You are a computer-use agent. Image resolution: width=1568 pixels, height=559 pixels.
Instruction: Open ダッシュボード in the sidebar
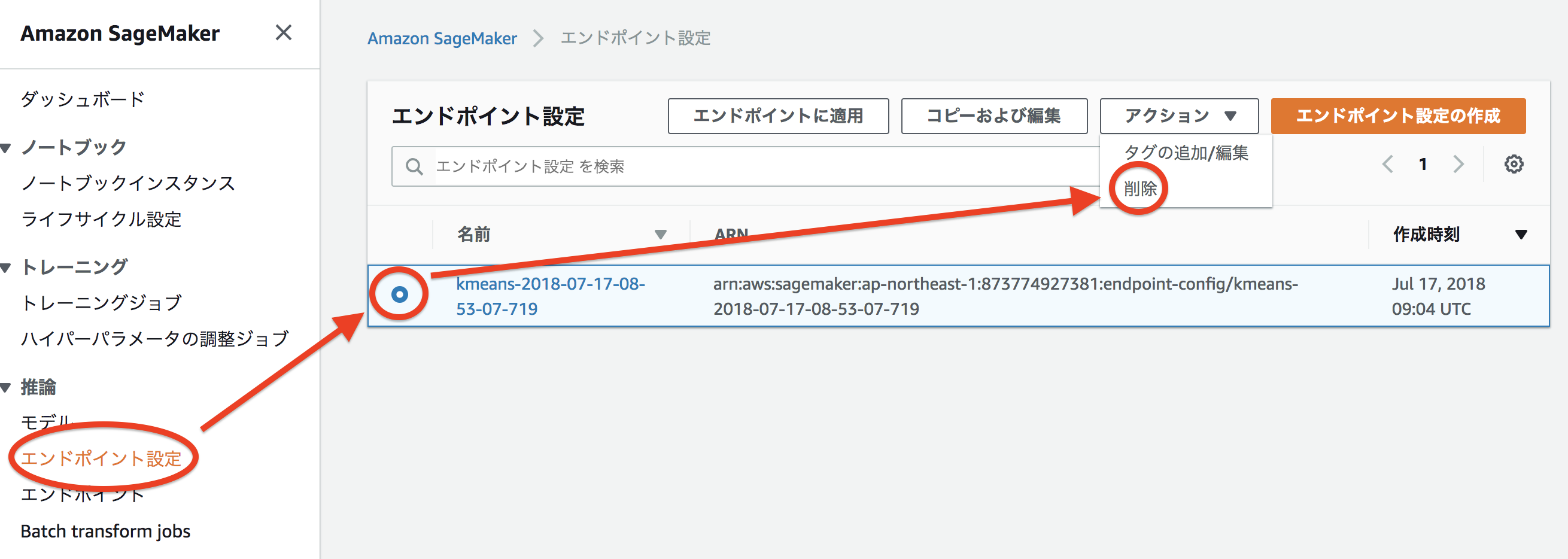tap(83, 99)
